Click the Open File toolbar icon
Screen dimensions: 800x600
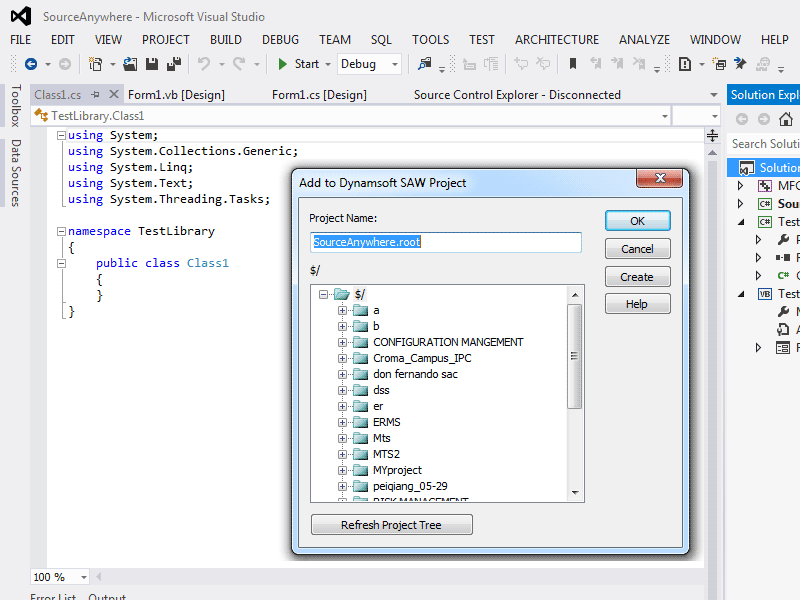(130, 64)
